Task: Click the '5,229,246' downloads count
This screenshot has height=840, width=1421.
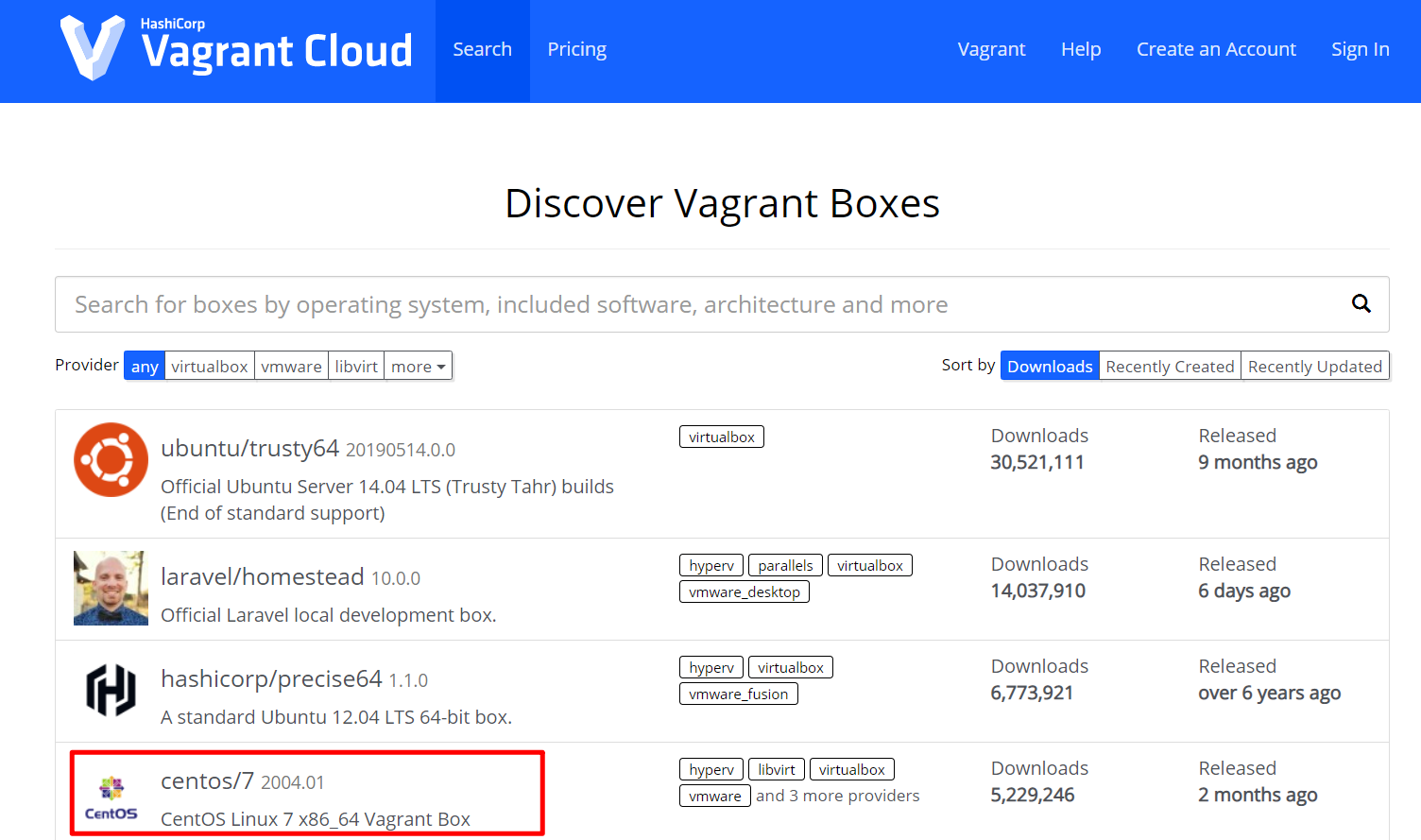Action: click(1033, 795)
